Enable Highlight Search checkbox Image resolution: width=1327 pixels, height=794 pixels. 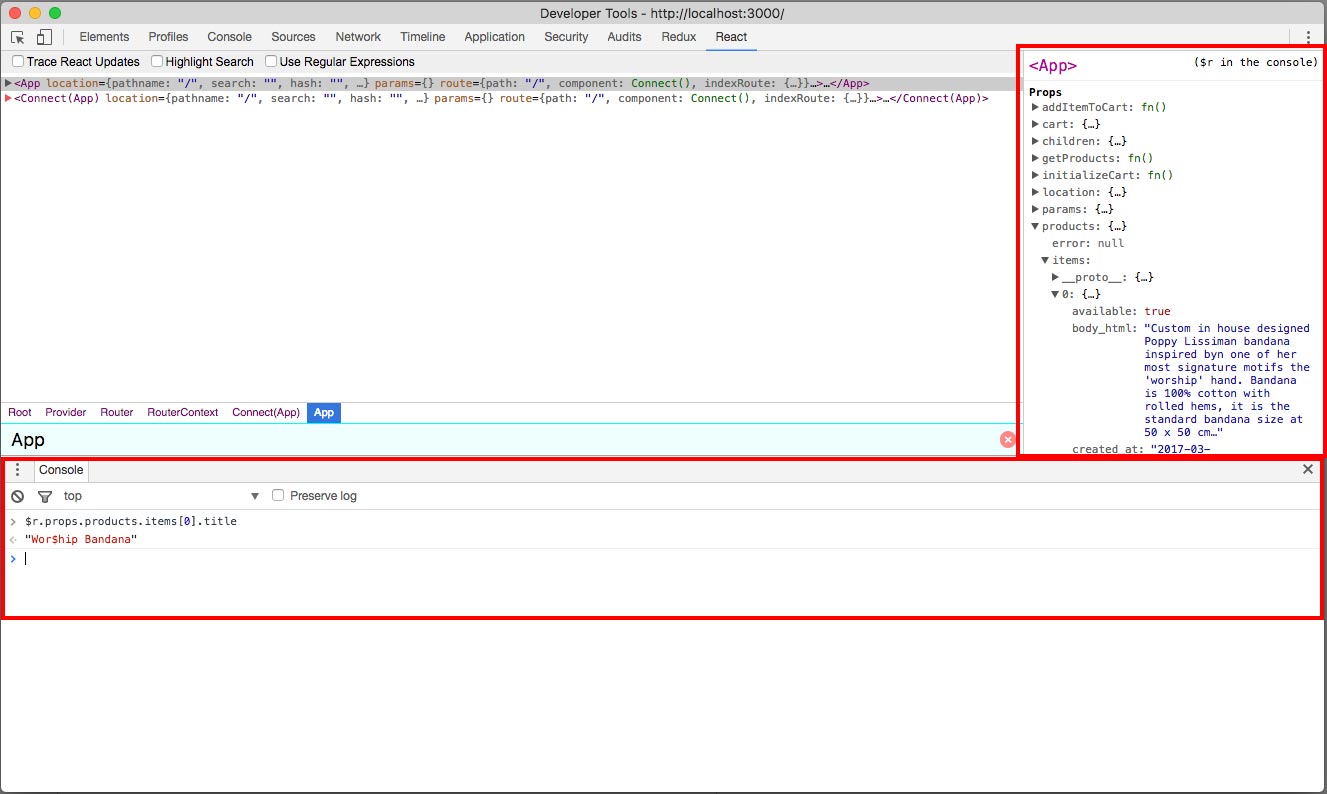click(x=157, y=62)
